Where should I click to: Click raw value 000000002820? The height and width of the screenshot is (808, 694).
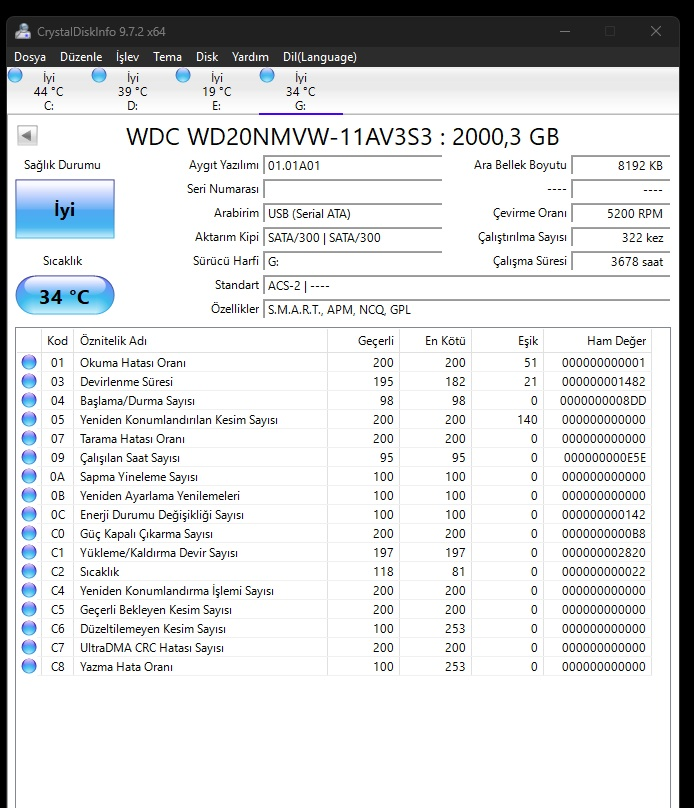(x=603, y=552)
